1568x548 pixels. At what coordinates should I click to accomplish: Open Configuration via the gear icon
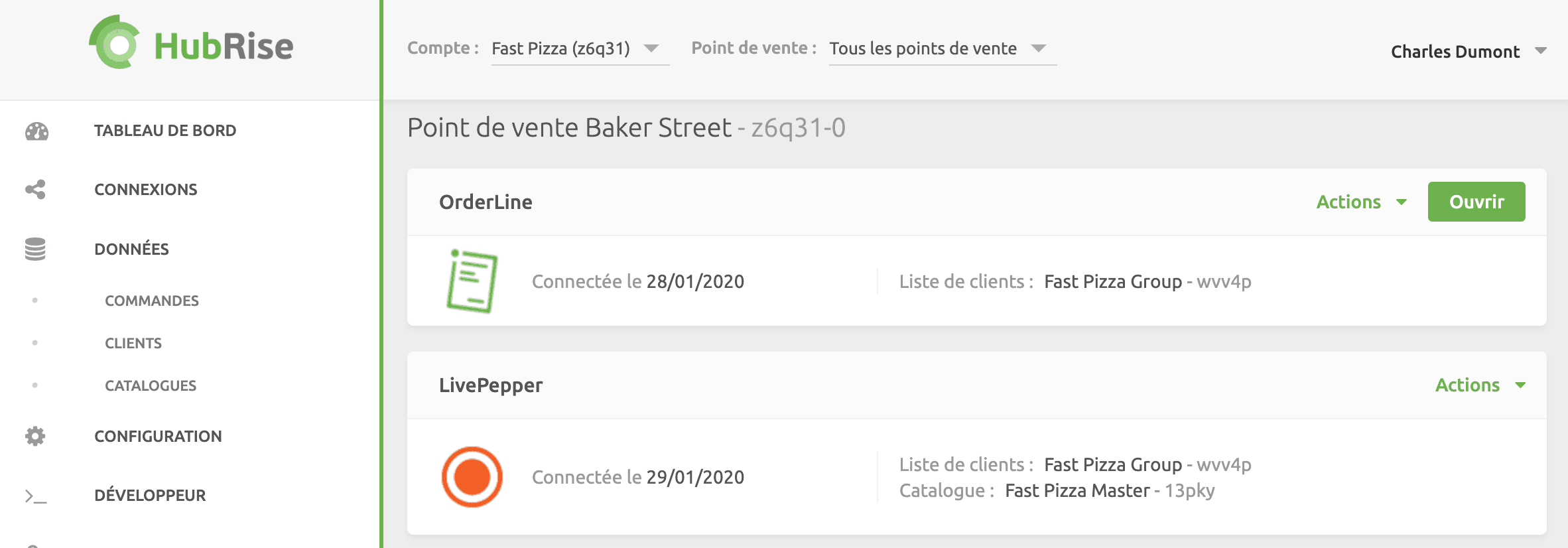point(36,436)
